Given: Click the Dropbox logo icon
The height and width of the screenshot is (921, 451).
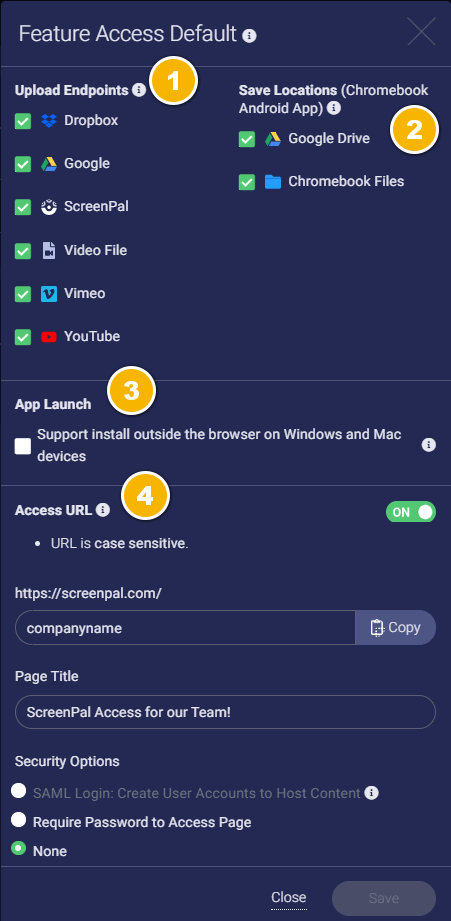Looking at the screenshot, I should pos(49,121).
